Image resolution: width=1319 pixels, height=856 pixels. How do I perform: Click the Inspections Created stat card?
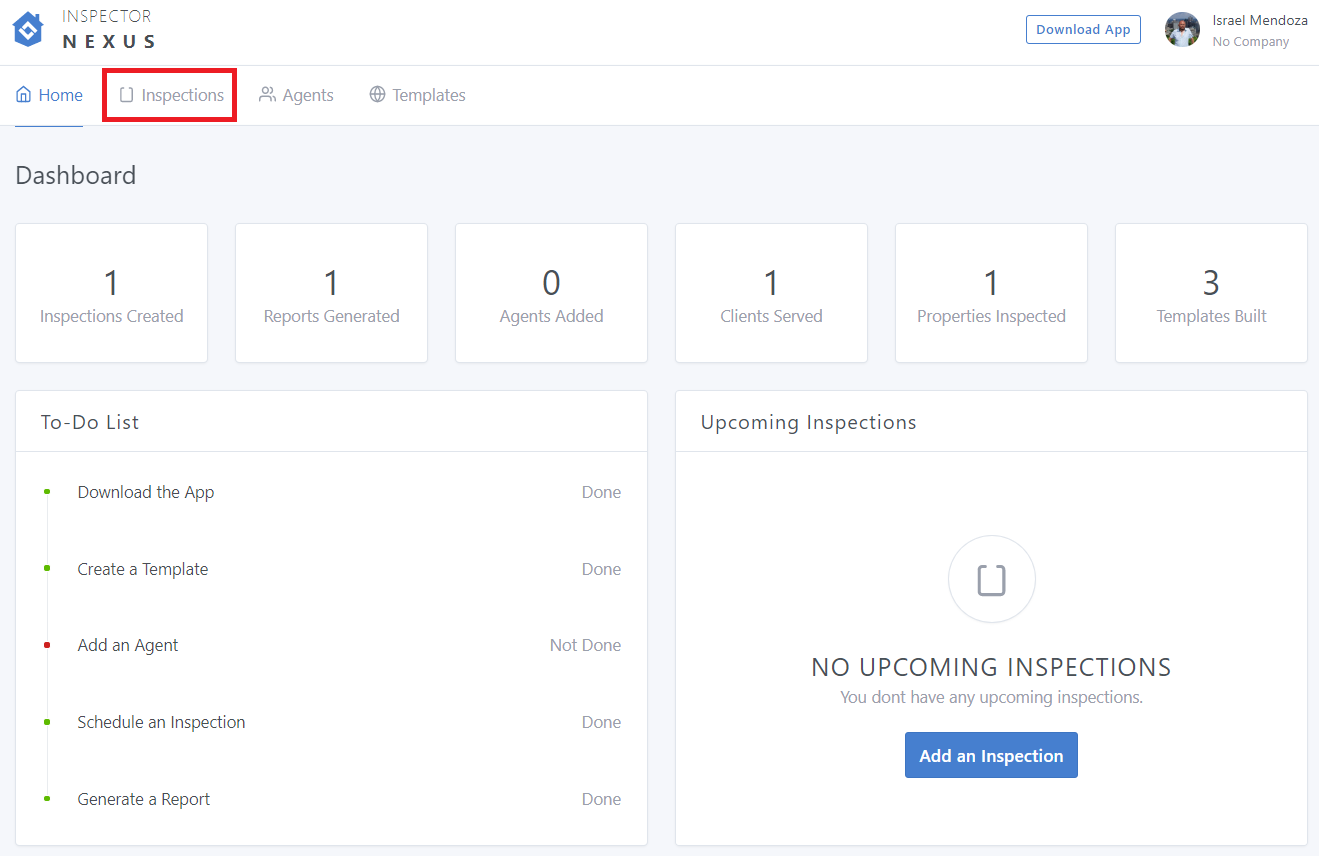[112, 293]
